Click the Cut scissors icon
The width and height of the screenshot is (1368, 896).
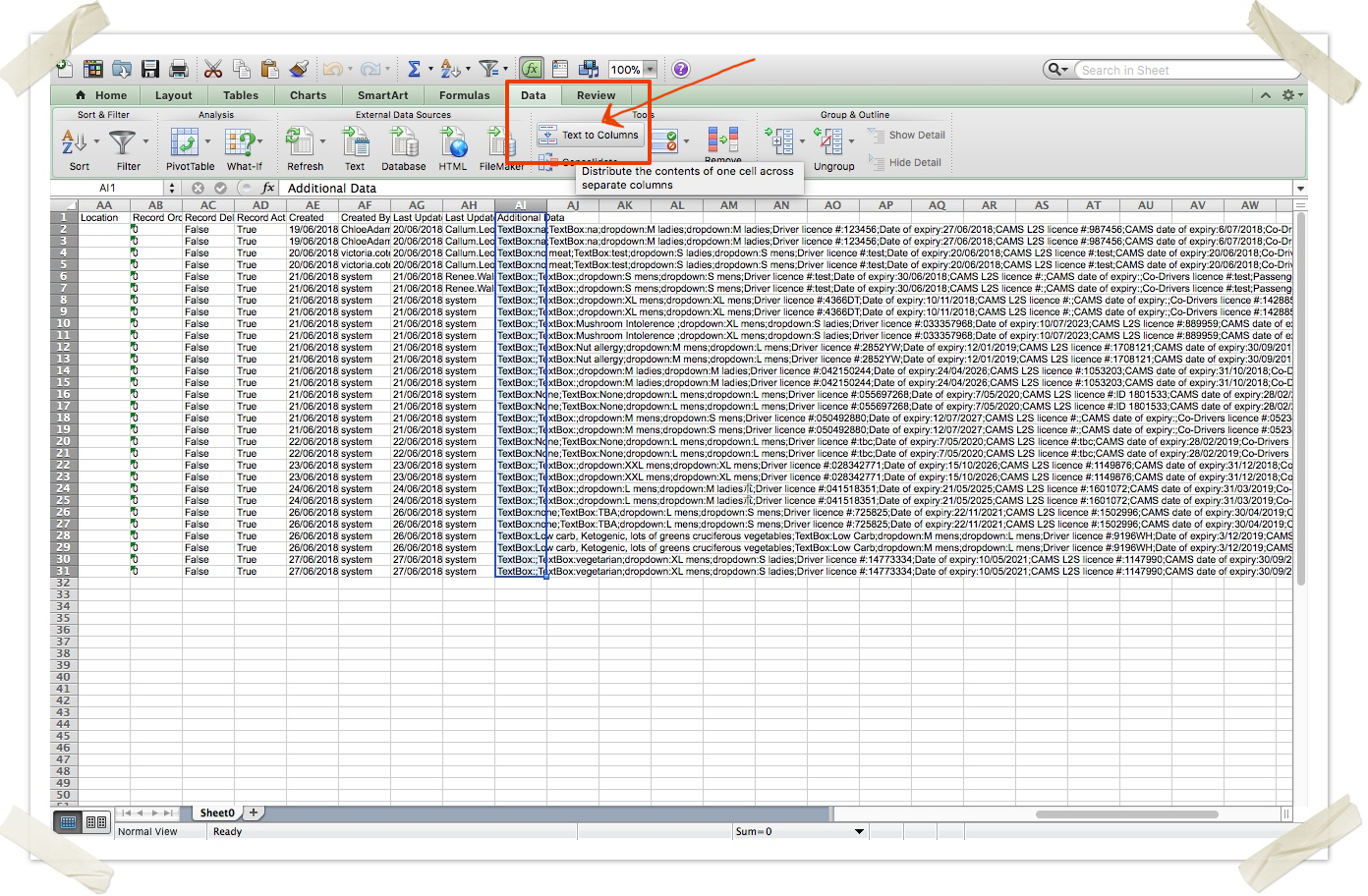coord(213,69)
